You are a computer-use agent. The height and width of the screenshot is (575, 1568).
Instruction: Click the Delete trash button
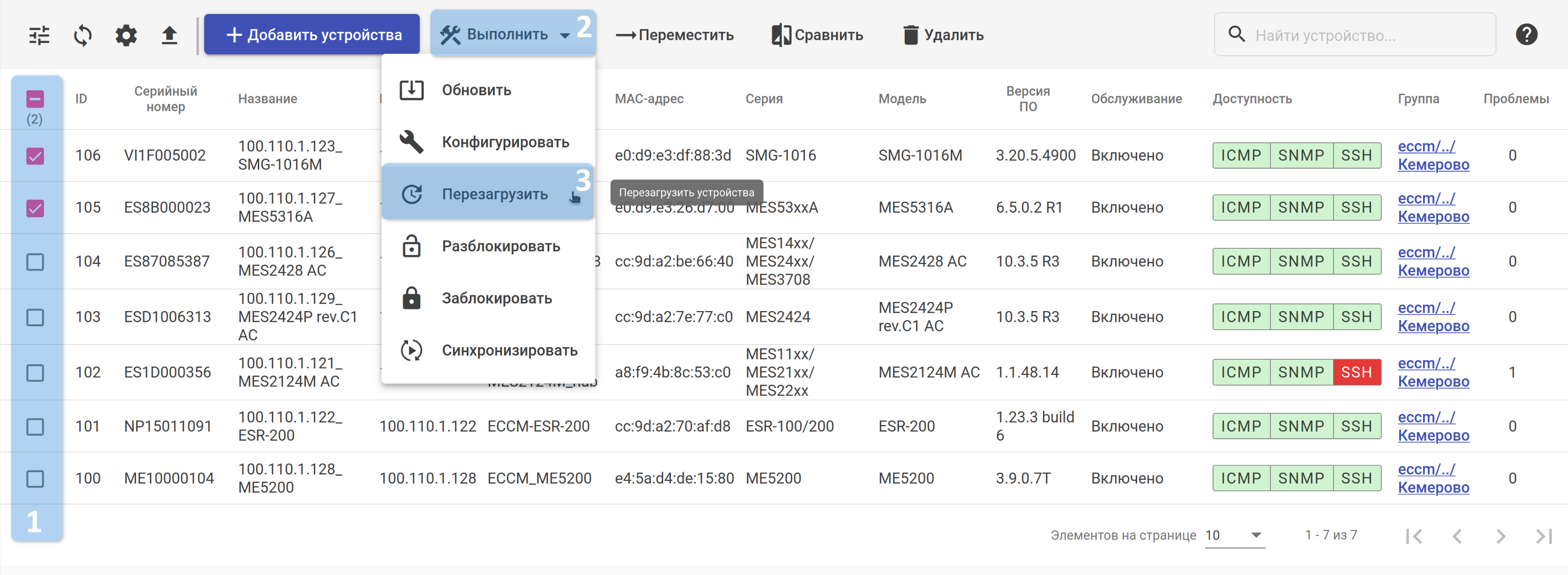(943, 35)
